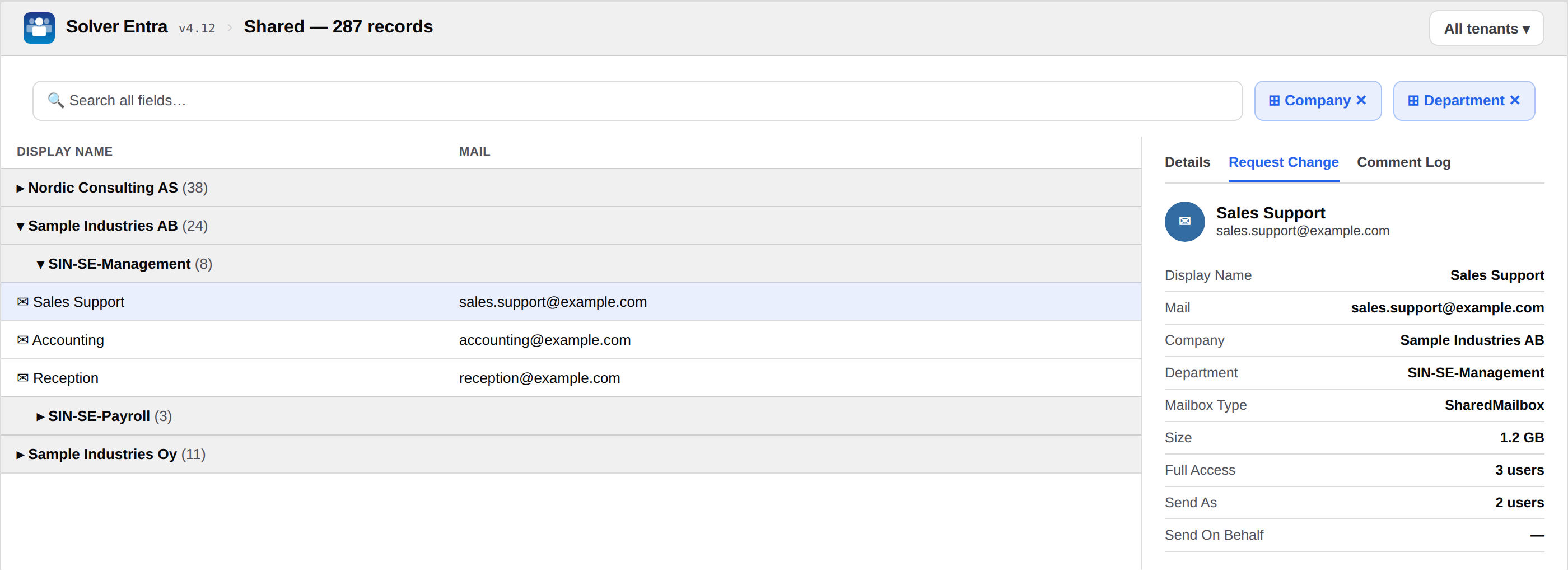Click the Search all fields input

pos(637,100)
